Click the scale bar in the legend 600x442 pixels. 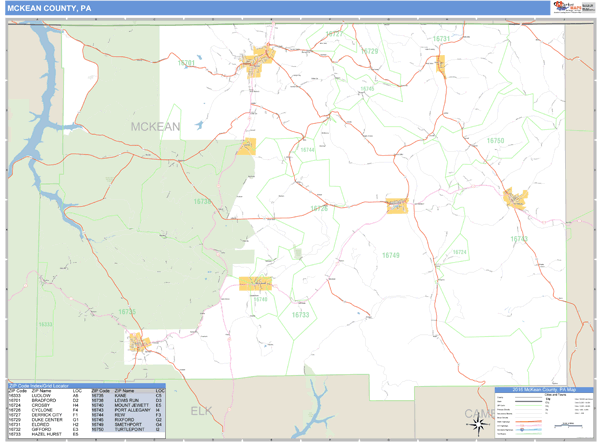569,425
